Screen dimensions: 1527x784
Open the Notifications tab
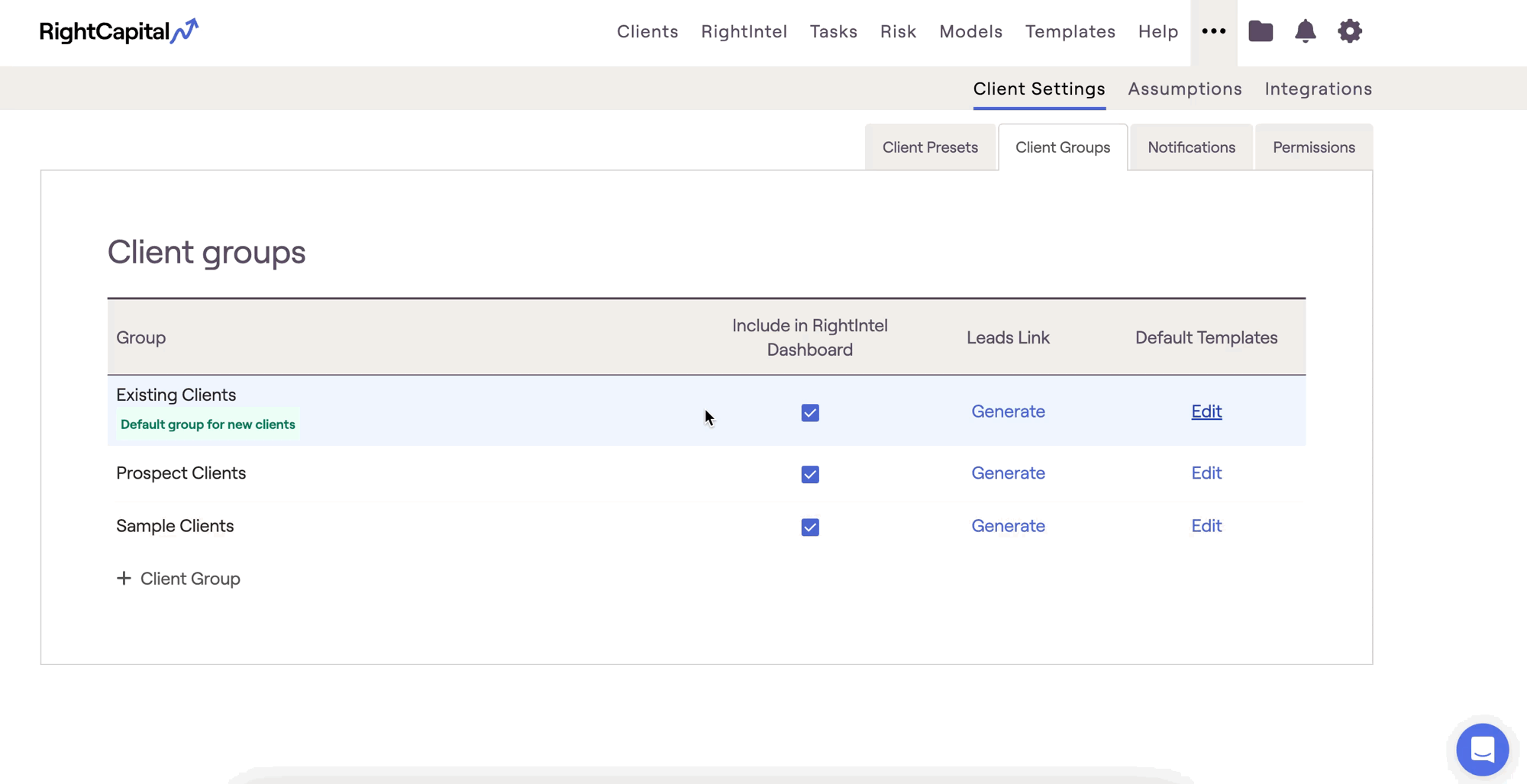[x=1191, y=147]
